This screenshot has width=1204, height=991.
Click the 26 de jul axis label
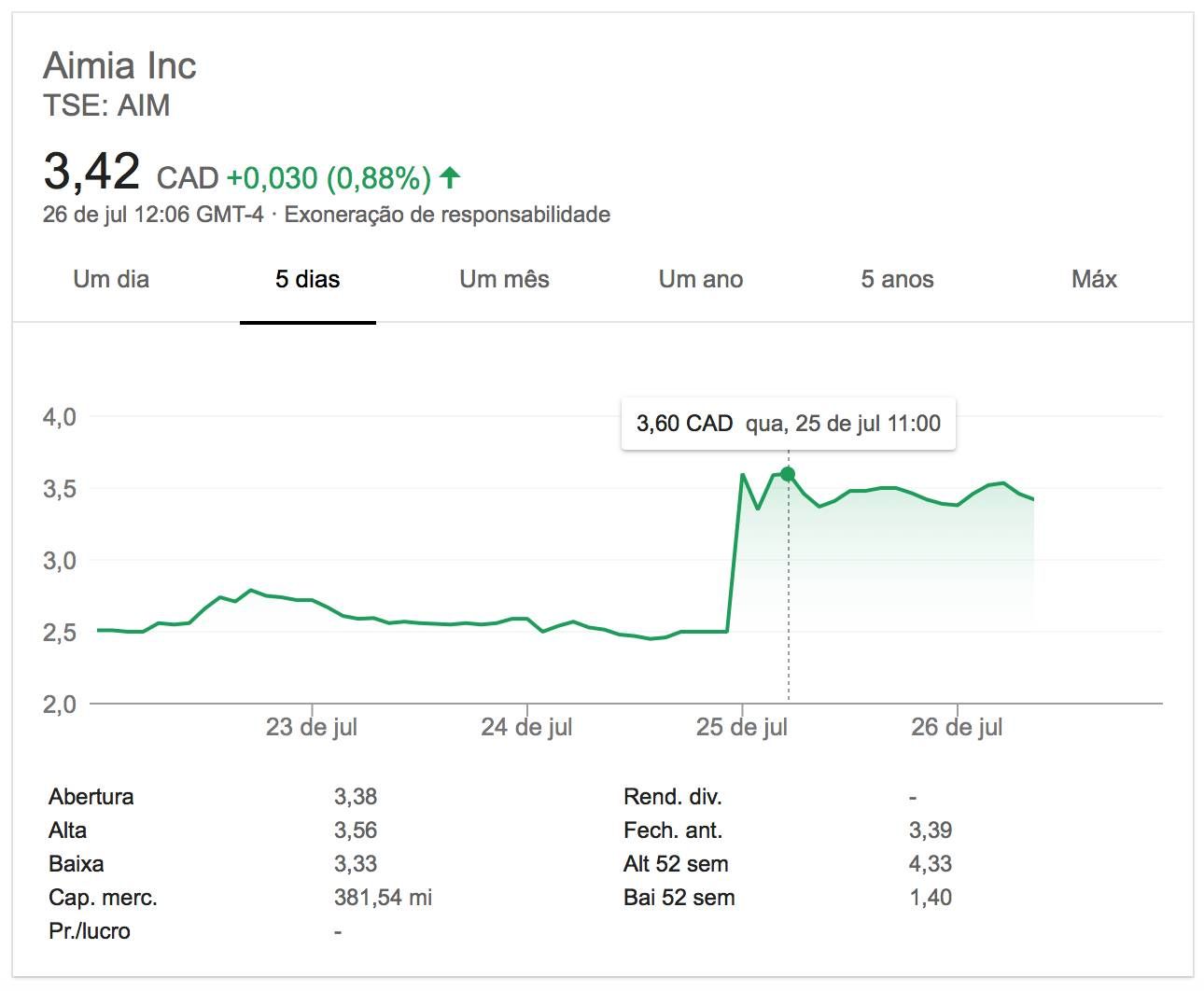pos(957,727)
